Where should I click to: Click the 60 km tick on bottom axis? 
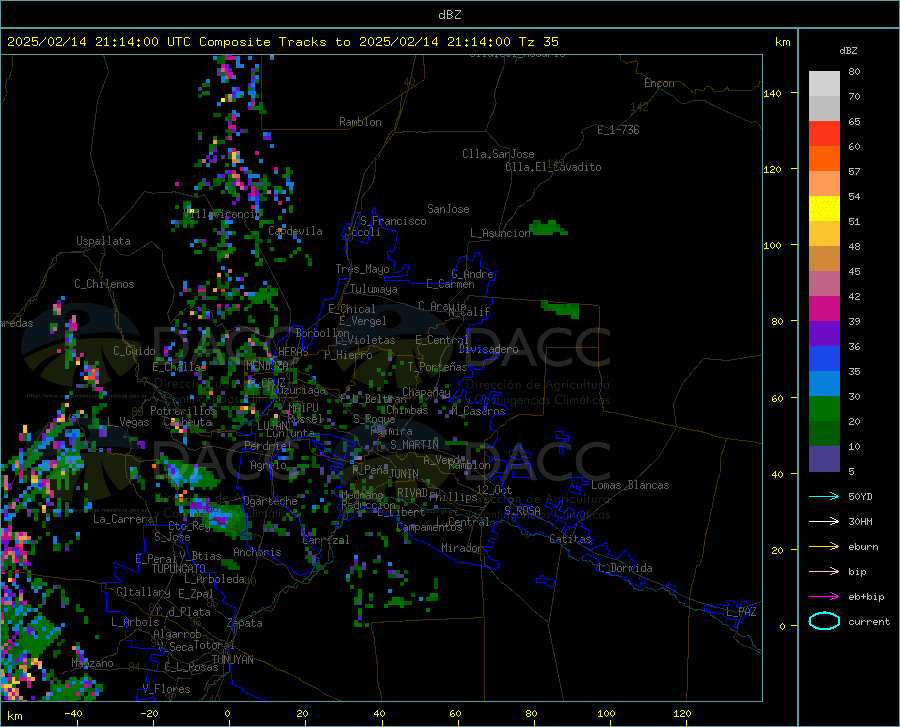pos(455,714)
